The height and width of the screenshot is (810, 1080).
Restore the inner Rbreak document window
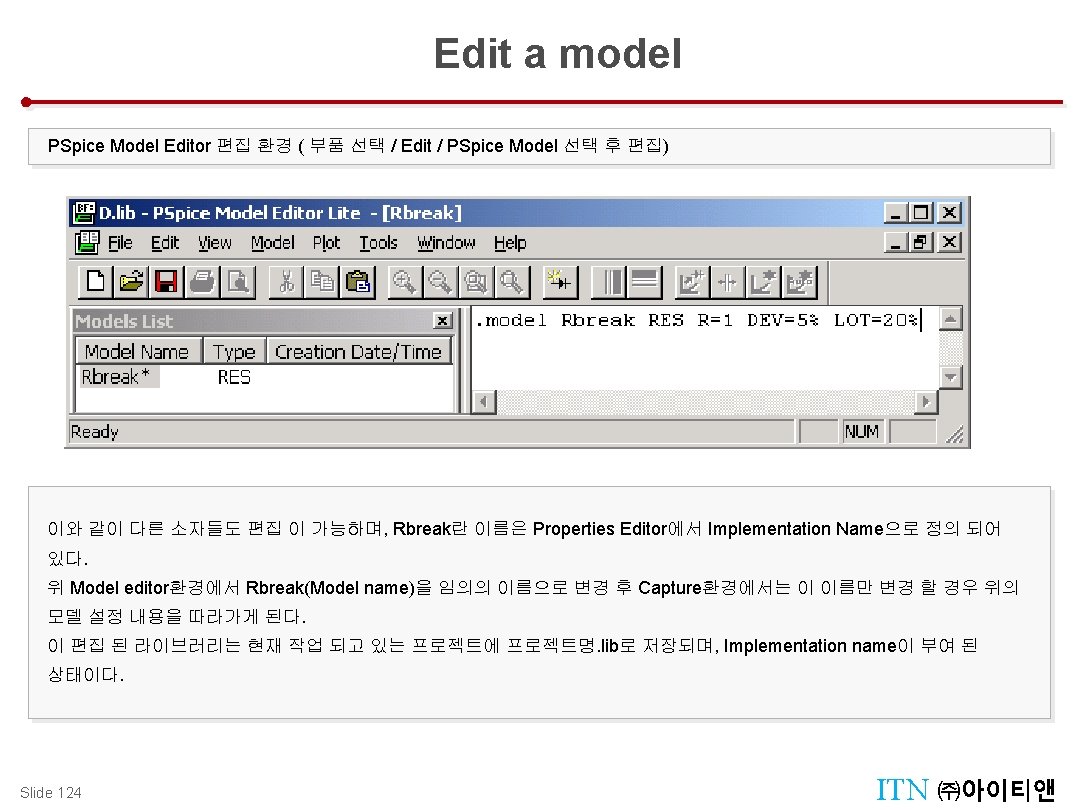point(920,242)
